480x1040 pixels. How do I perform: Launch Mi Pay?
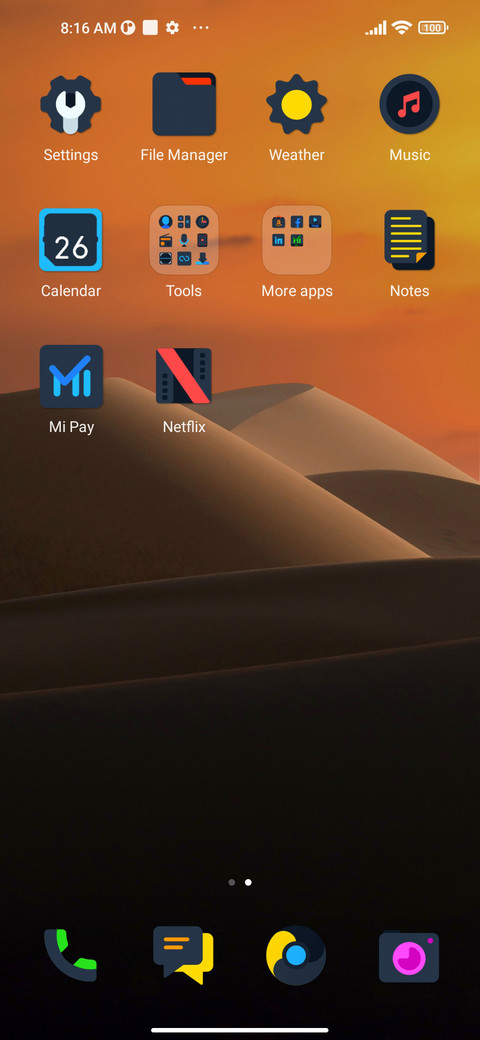pyautogui.click(x=71, y=376)
